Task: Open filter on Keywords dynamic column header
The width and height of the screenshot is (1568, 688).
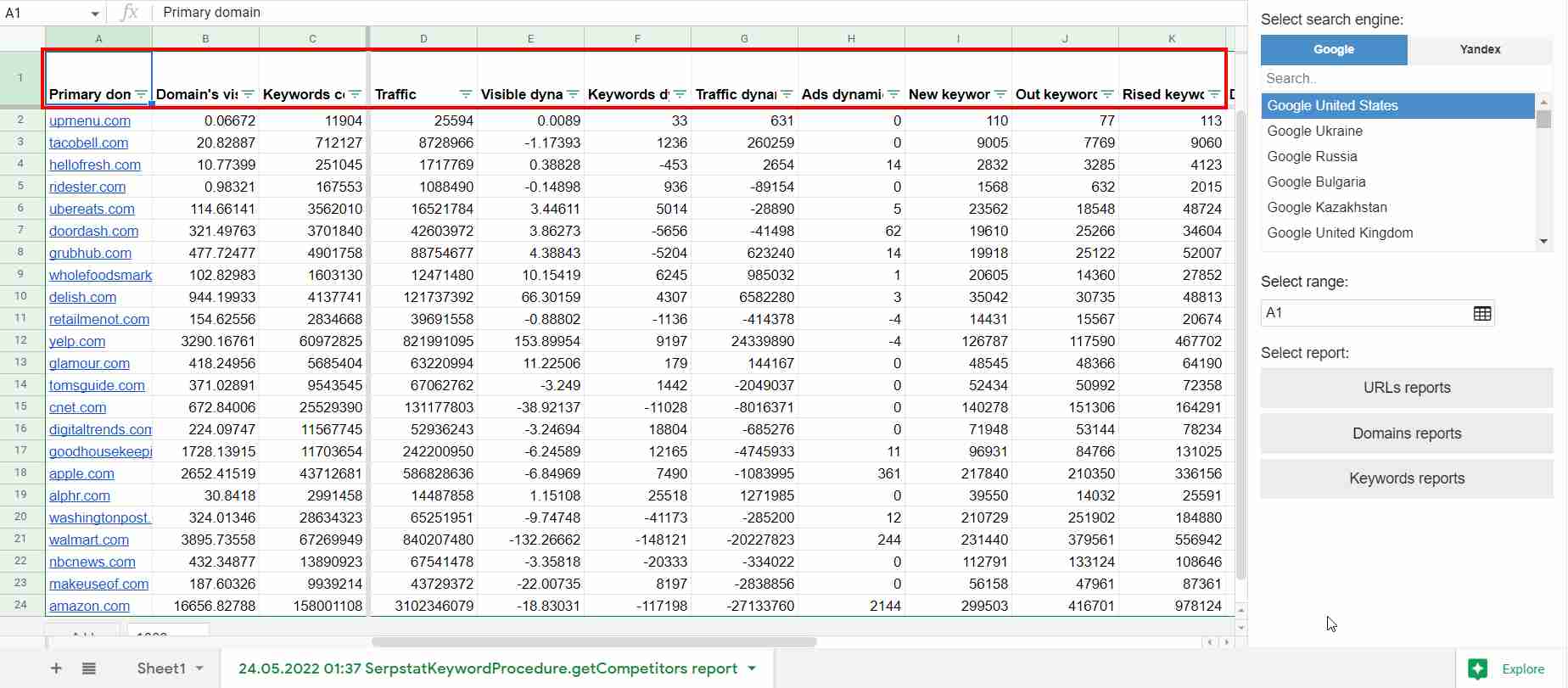Action: point(680,94)
